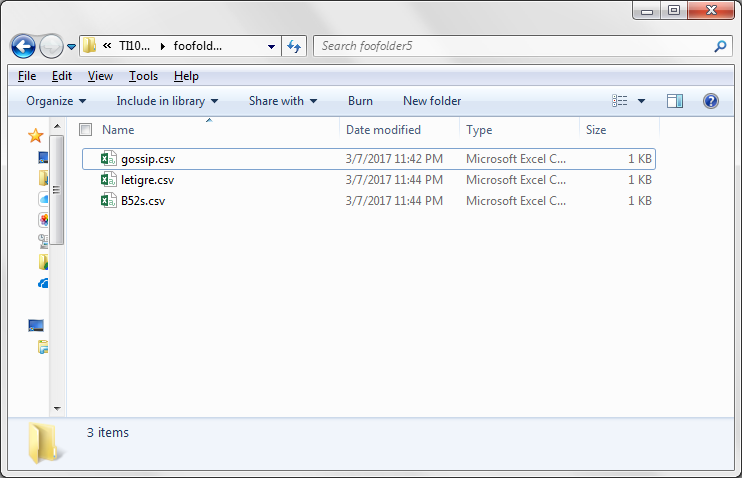Create a New folder
The width and height of the screenshot is (742, 478).
pos(432,101)
